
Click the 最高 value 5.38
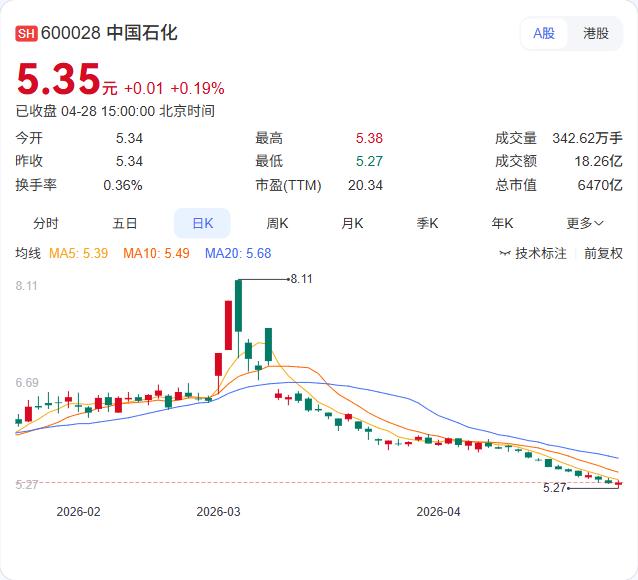(x=369, y=138)
